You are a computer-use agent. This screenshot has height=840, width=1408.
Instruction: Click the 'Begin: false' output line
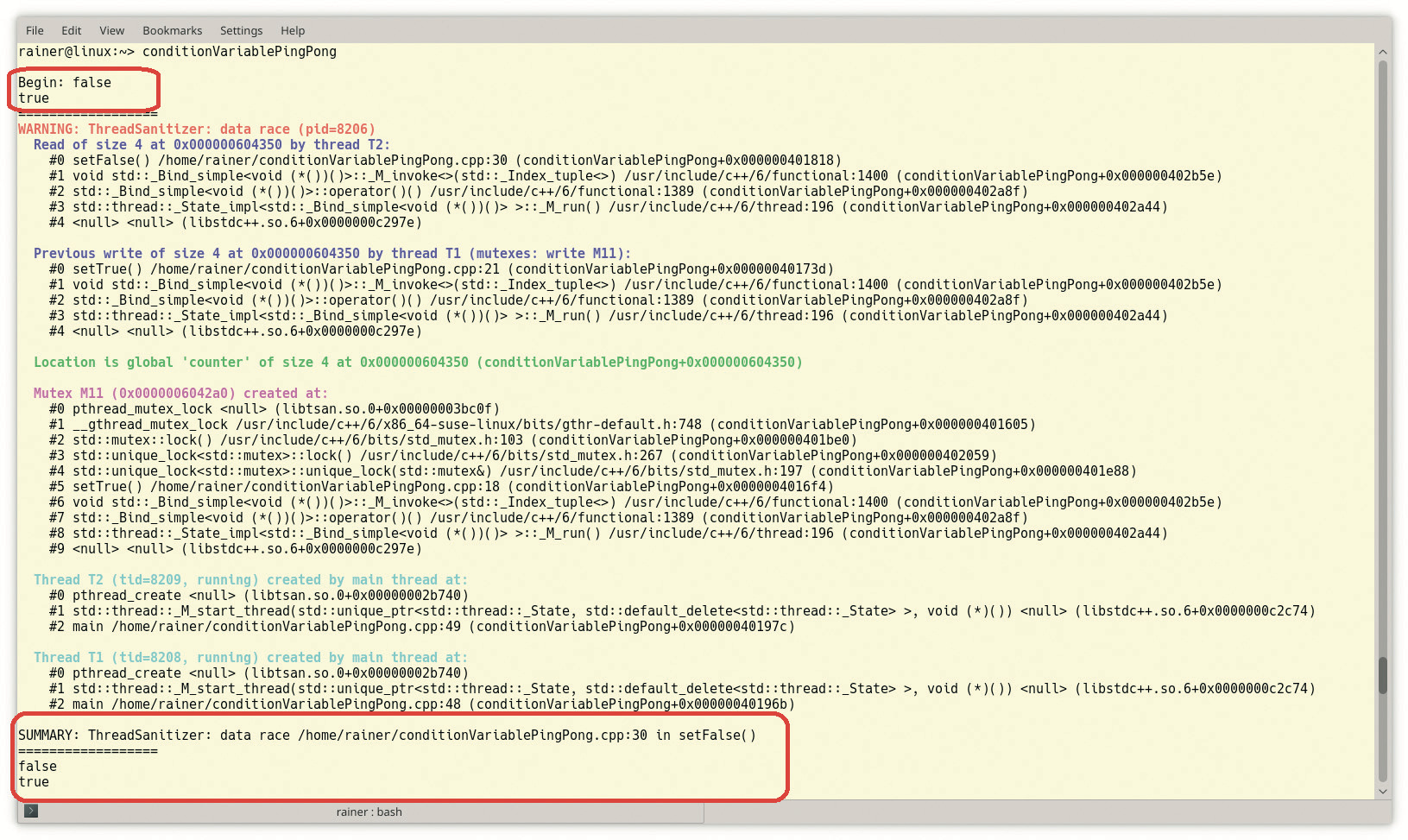[65, 82]
